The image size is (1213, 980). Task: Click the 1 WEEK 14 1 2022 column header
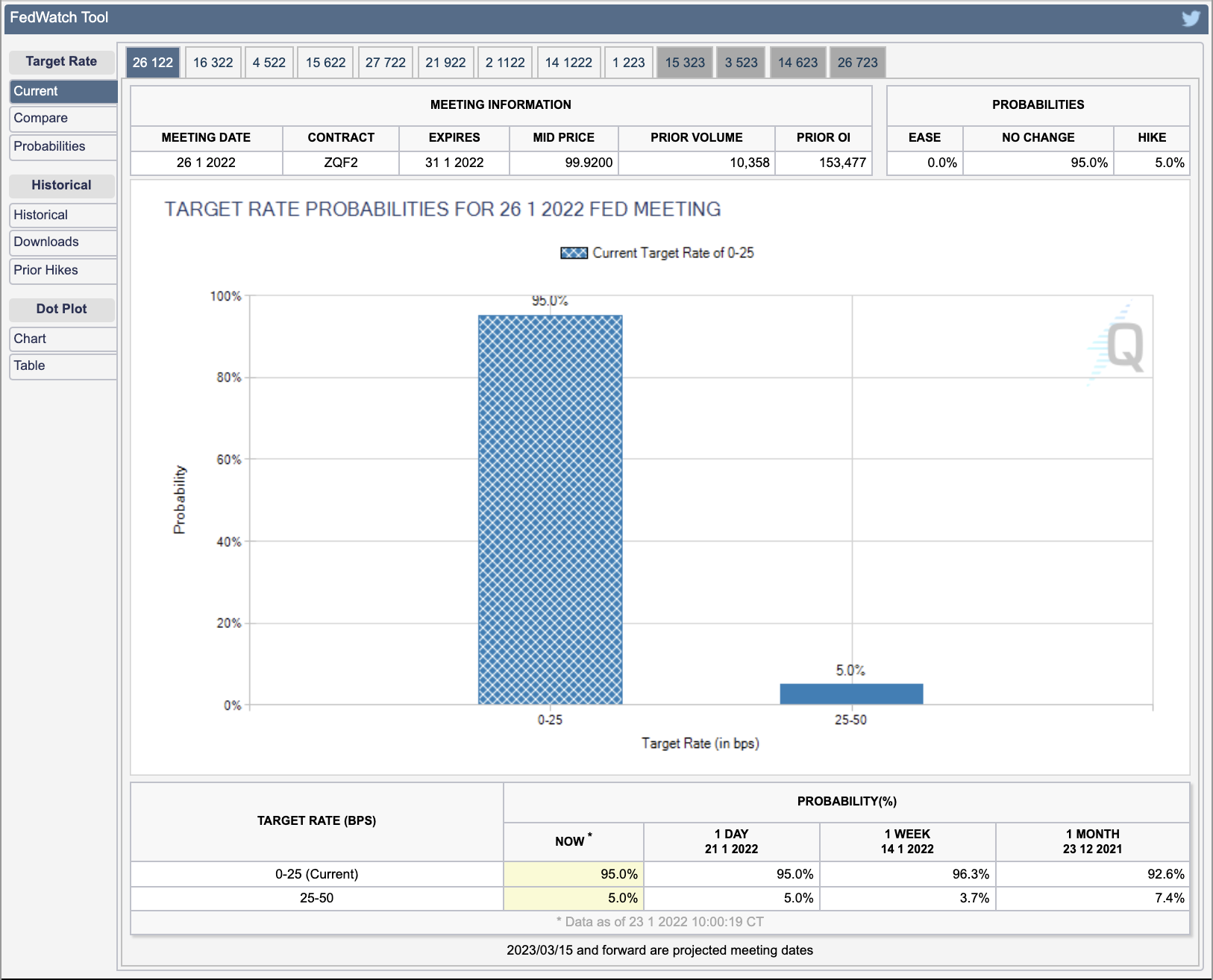908,841
